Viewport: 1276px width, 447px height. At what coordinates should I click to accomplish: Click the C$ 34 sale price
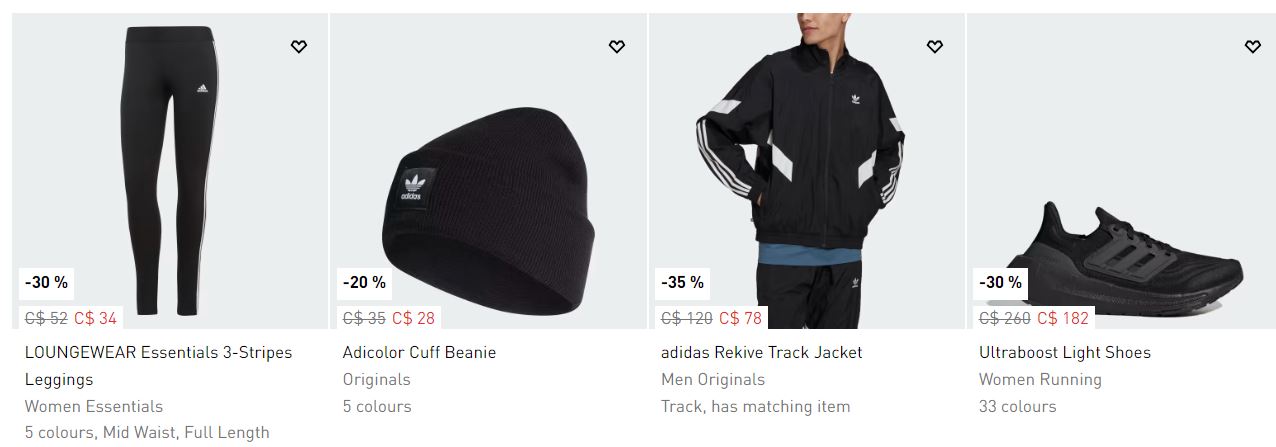95,319
